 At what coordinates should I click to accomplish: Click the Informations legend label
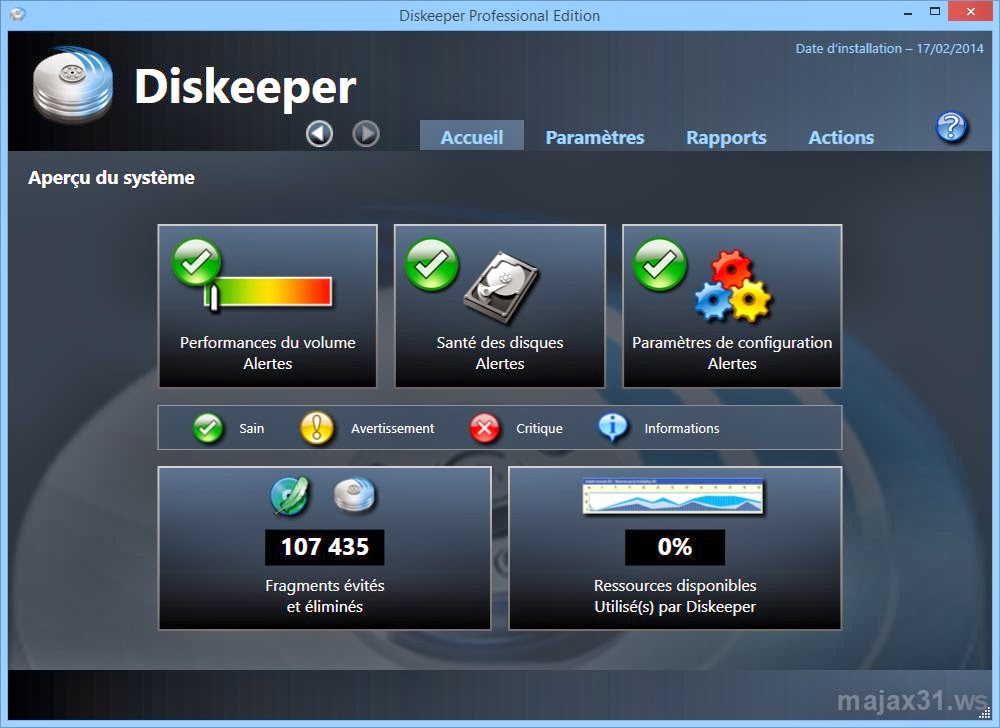pos(682,428)
